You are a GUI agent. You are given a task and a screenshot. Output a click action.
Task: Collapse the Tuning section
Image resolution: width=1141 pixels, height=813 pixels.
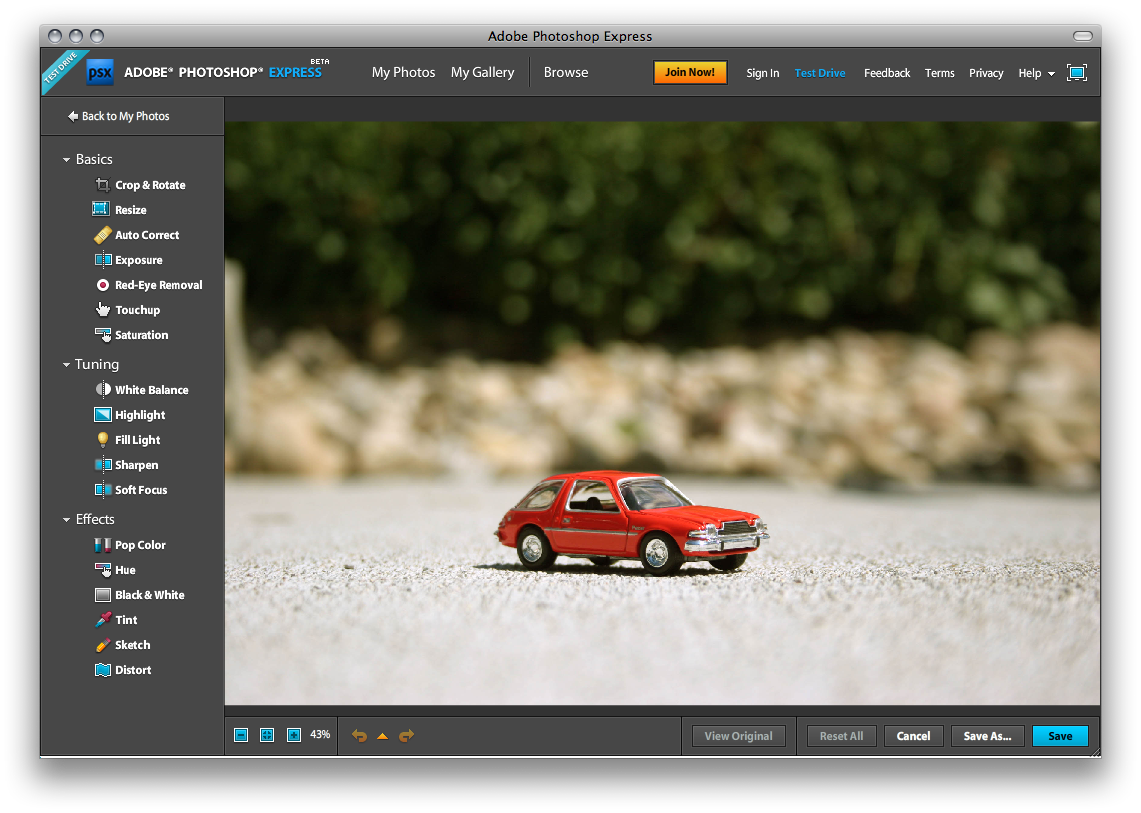coord(67,365)
